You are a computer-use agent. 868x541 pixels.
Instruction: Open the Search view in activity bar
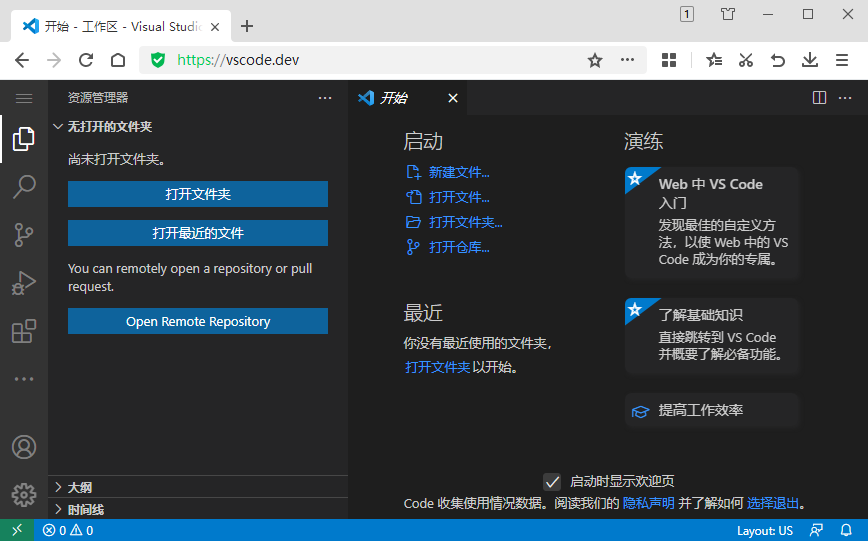24,187
